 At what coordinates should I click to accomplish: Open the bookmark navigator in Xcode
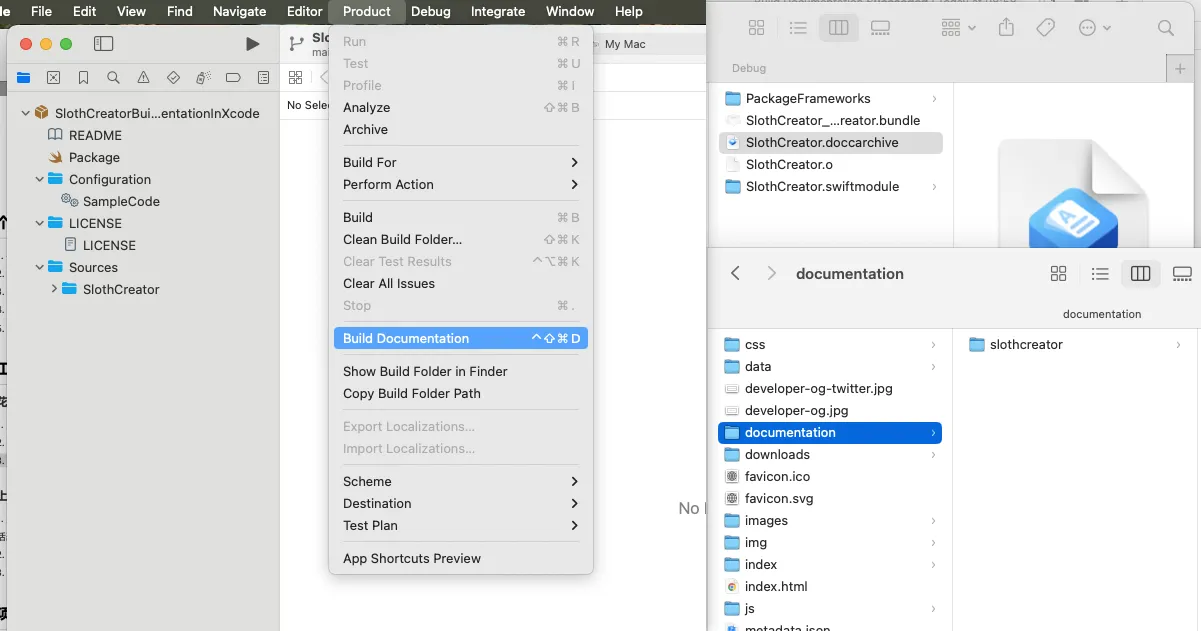click(83, 78)
